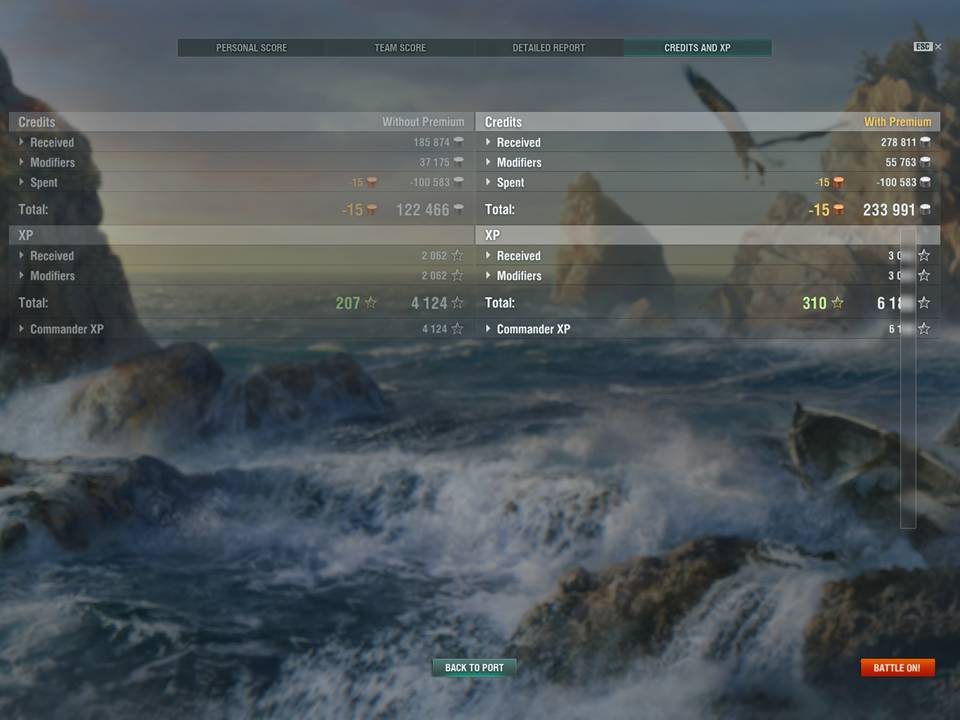
Task: Click the credits icon beside 122 466 total
Action: pos(458,209)
